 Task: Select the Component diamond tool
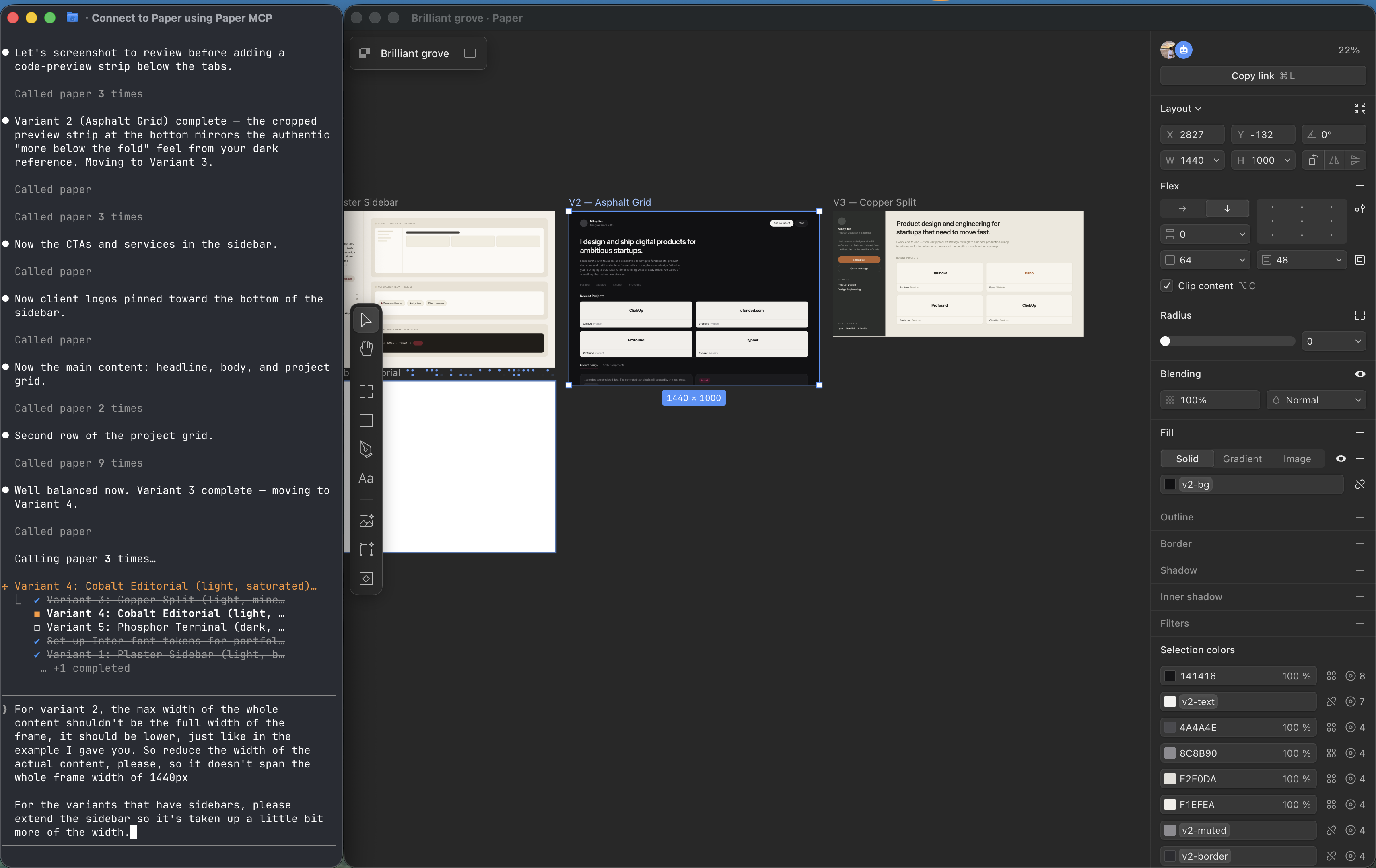366,579
